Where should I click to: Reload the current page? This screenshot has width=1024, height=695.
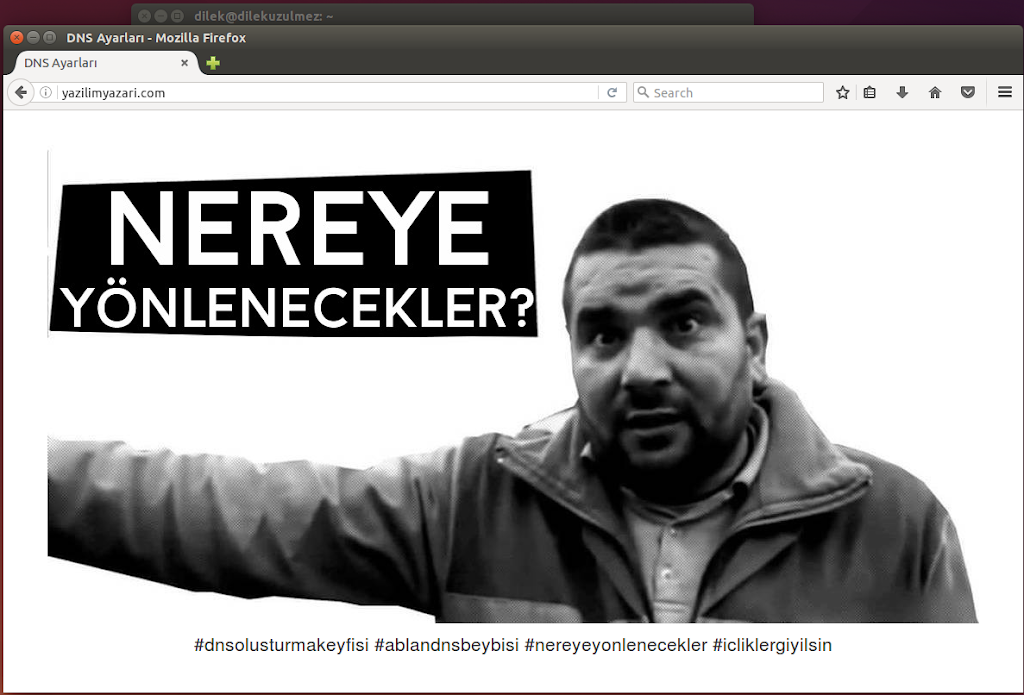click(612, 92)
